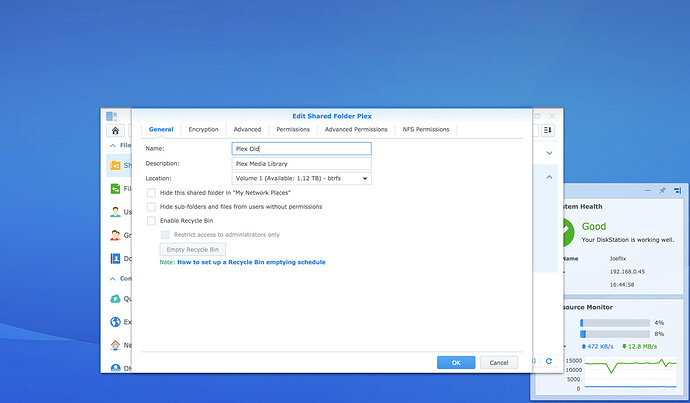The height and width of the screenshot is (403, 690).
Task: Minimize the system widget panel
Action: [647, 191]
